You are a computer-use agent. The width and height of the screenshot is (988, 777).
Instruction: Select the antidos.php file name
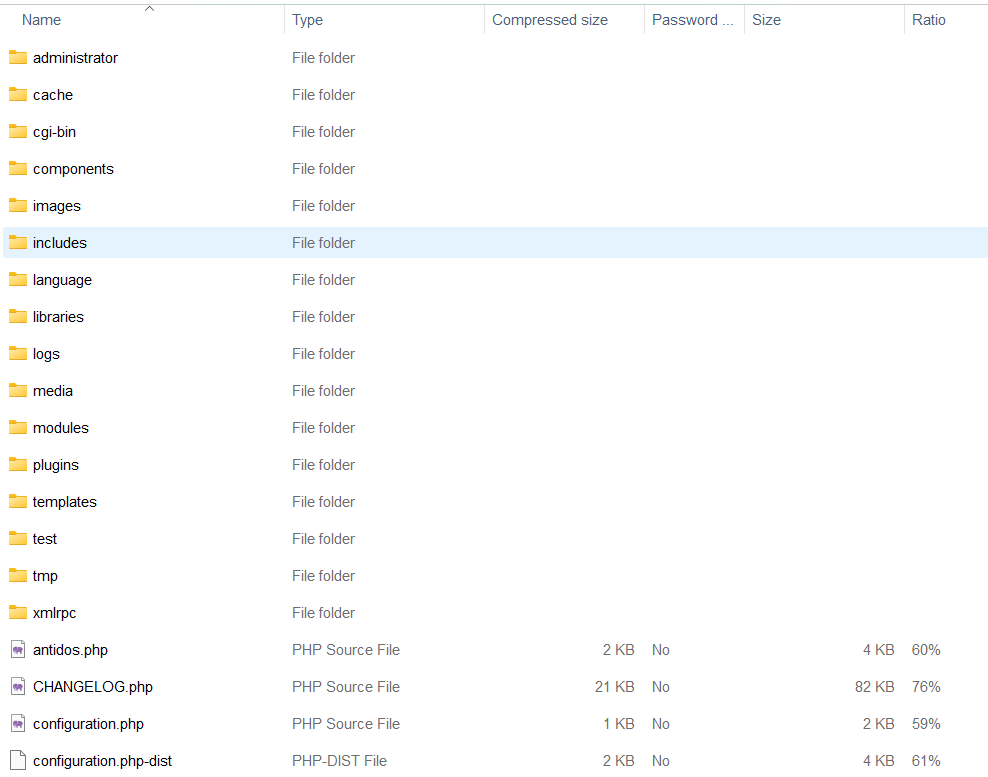tap(70, 650)
